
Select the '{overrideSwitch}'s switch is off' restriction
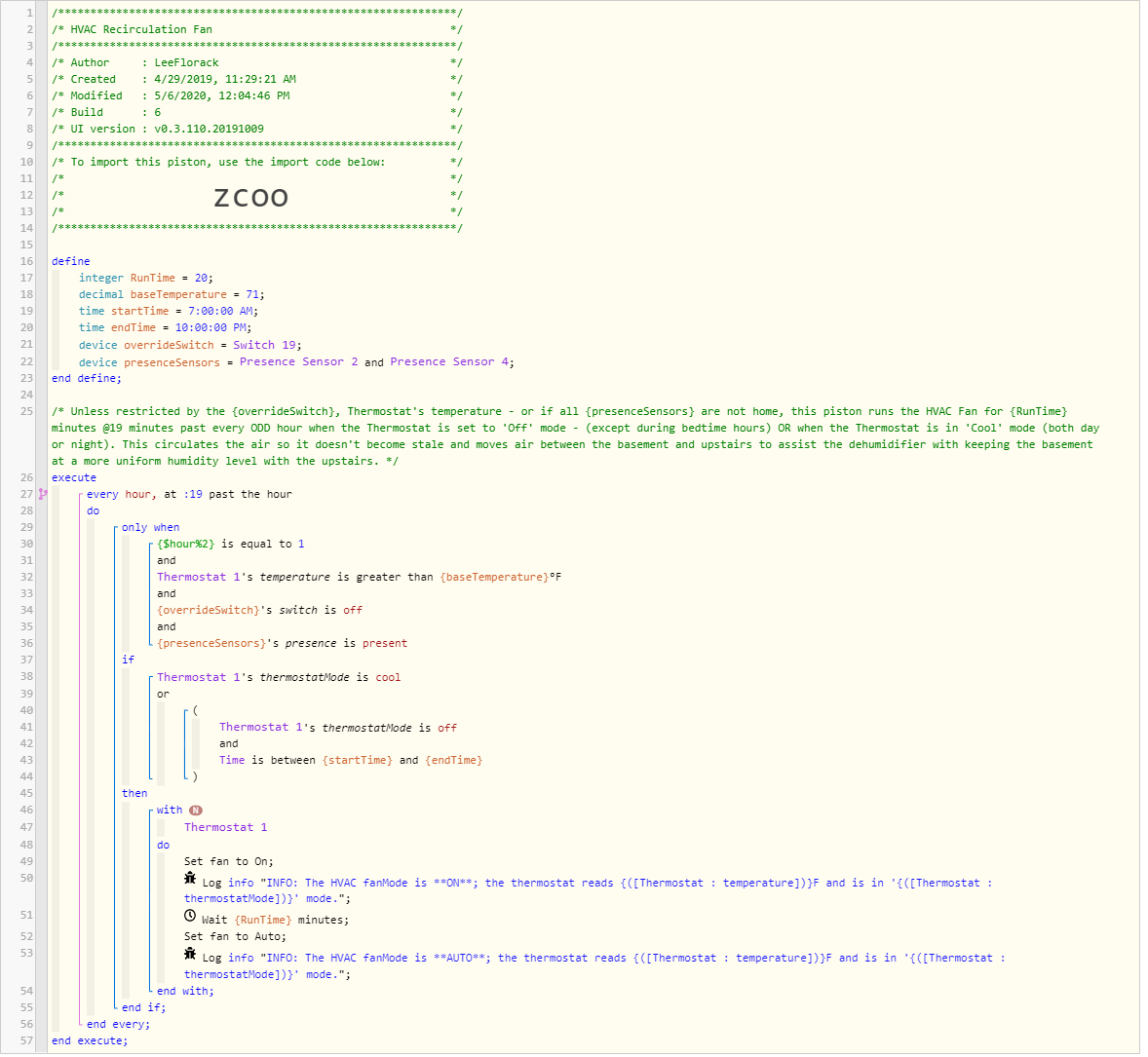point(260,611)
